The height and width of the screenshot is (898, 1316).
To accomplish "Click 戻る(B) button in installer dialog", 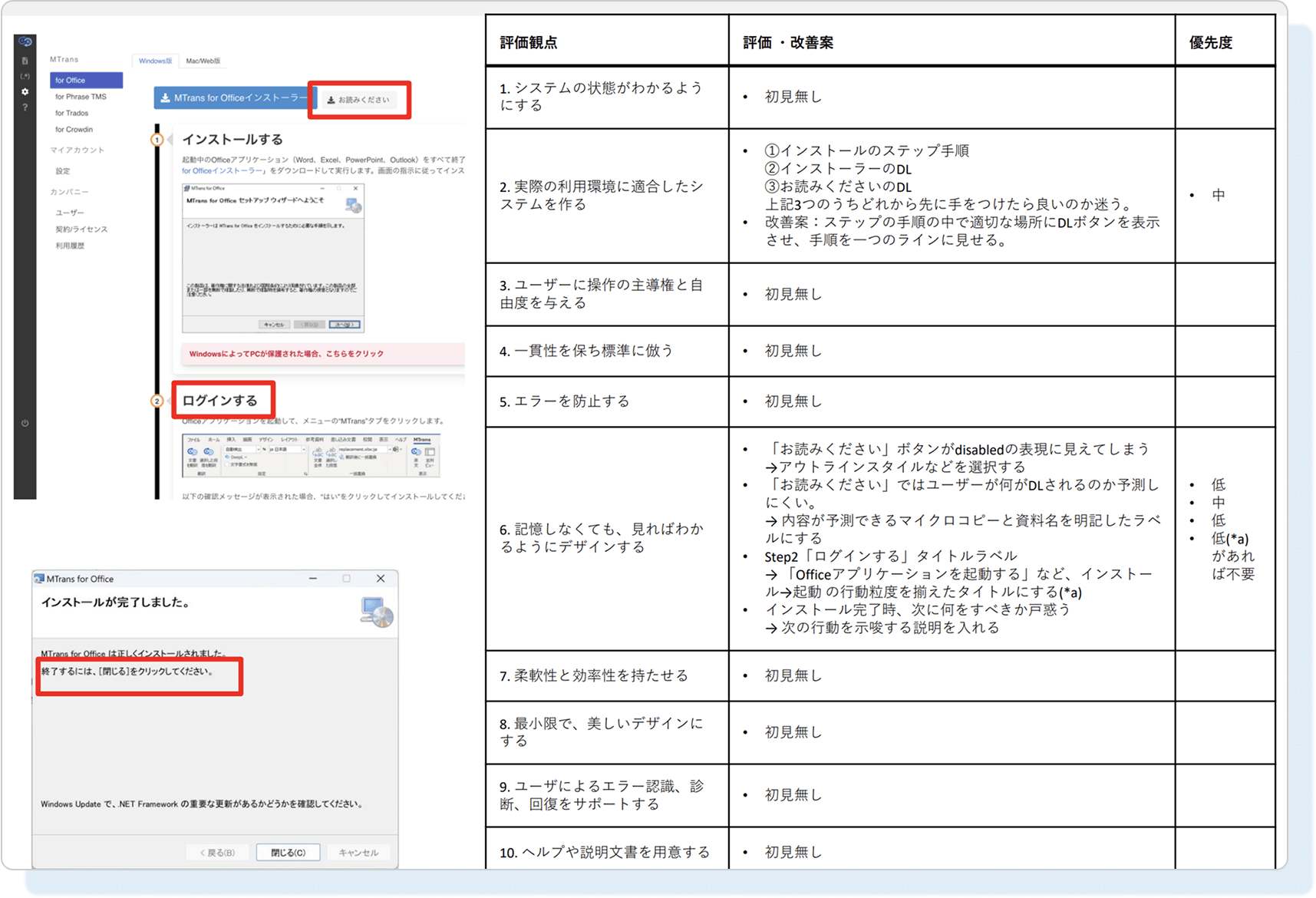I will click(217, 852).
